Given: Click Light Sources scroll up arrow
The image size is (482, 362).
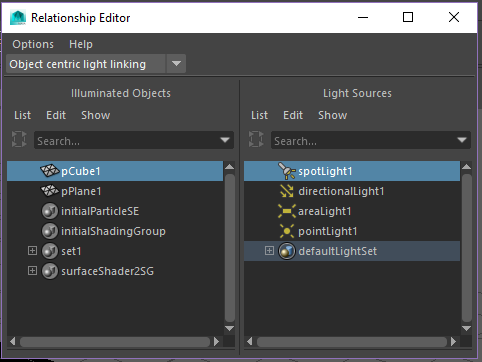Looking at the screenshot, I should click(x=466, y=167).
